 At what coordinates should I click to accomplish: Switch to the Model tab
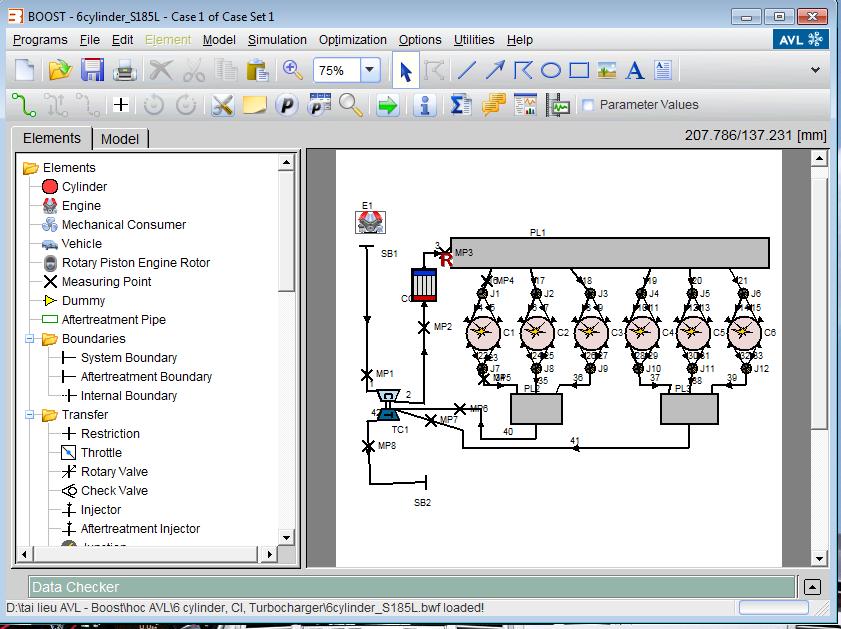120,139
